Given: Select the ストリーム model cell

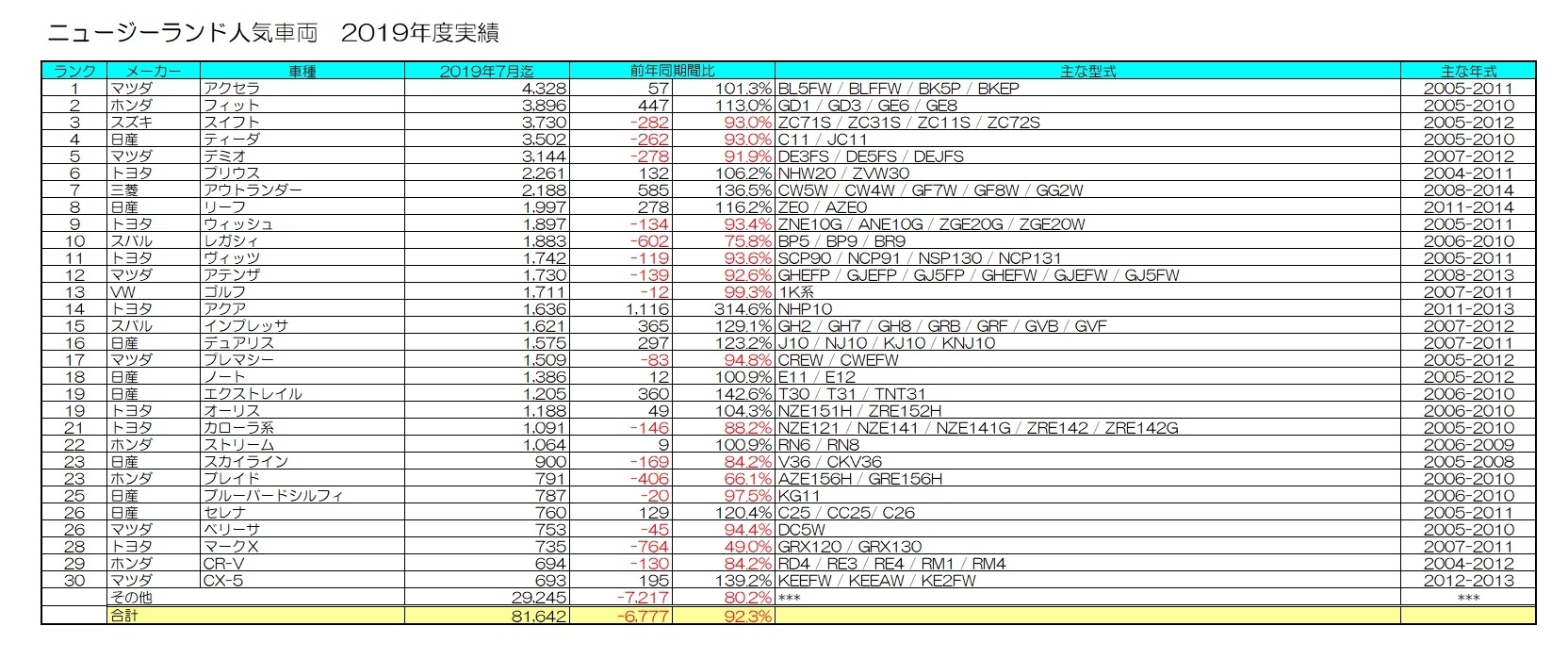Looking at the screenshot, I should pyautogui.click(x=302, y=444).
